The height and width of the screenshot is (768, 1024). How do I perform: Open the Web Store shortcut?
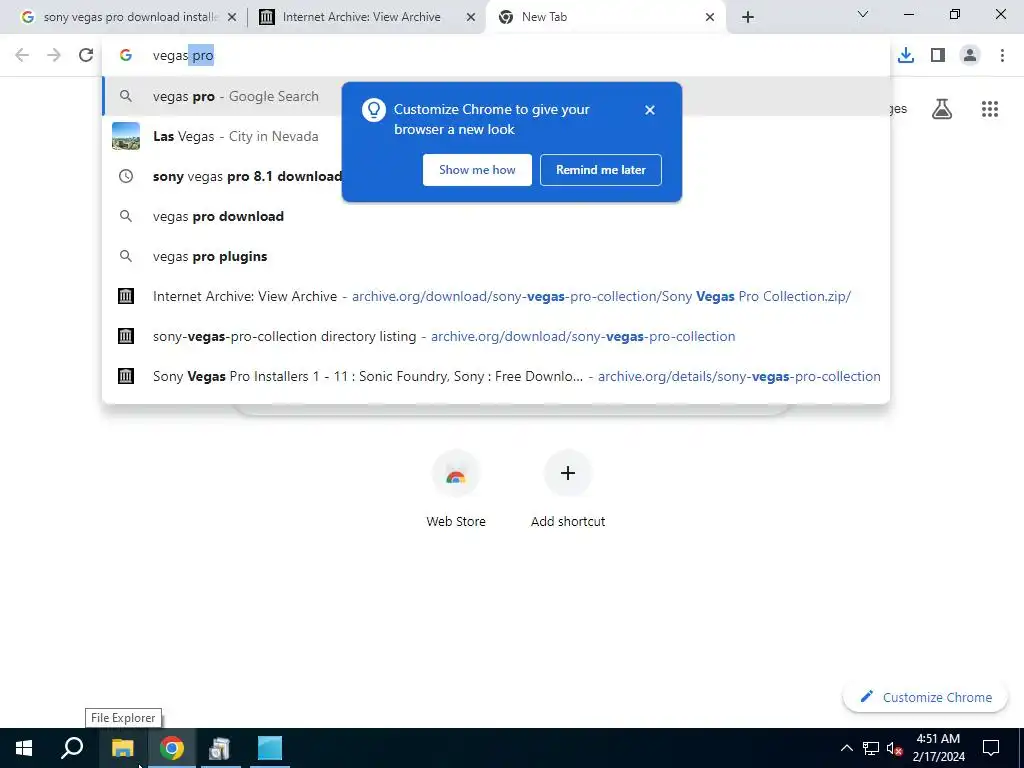coord(456,489)
